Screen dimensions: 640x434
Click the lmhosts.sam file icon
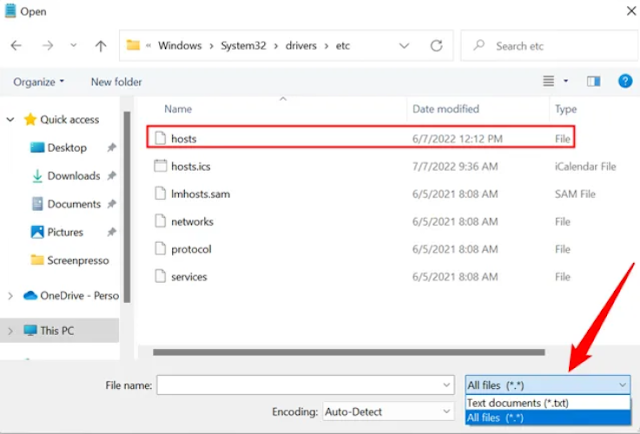coord(160,194)
